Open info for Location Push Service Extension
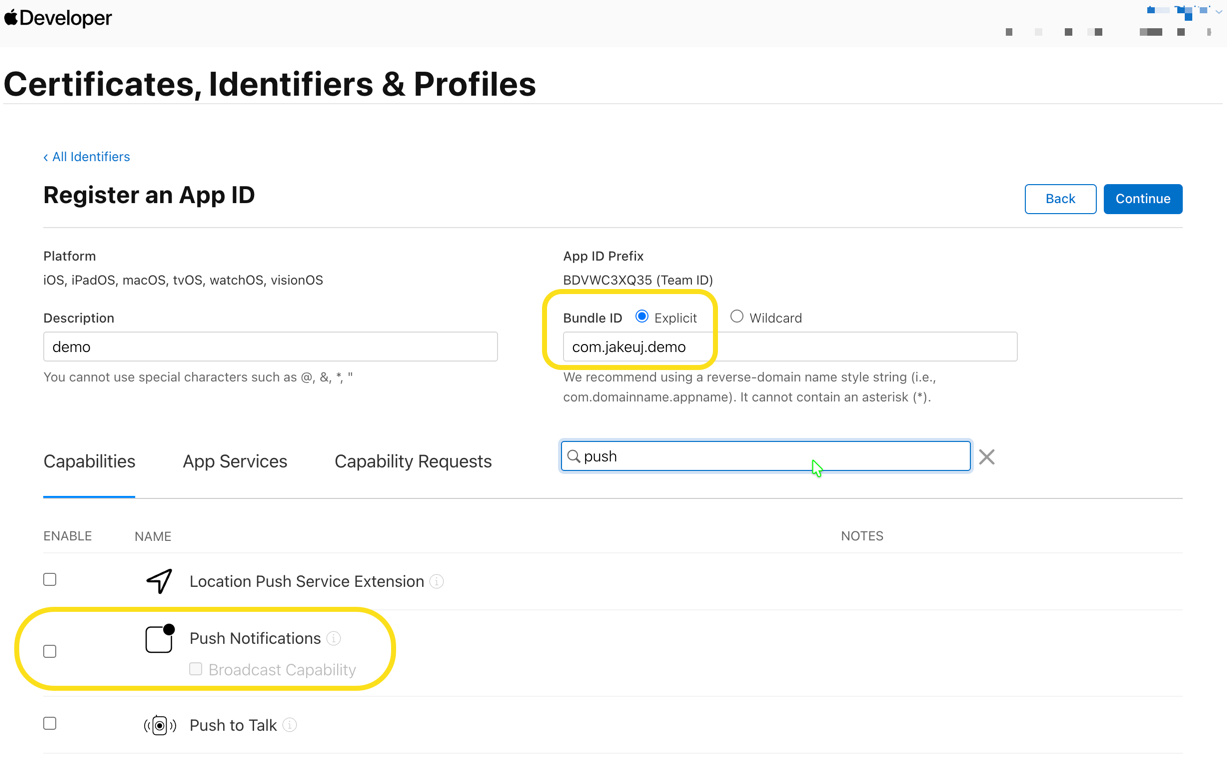Viewport: 1227px width, 763px height. tap(437, 582)
